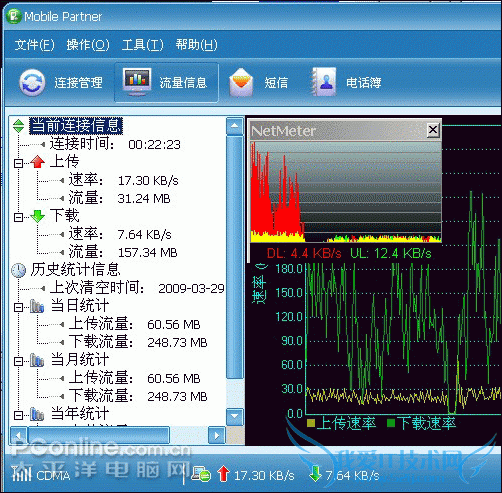
Task: Close the NetMeter window
Action: click(433, 129)
